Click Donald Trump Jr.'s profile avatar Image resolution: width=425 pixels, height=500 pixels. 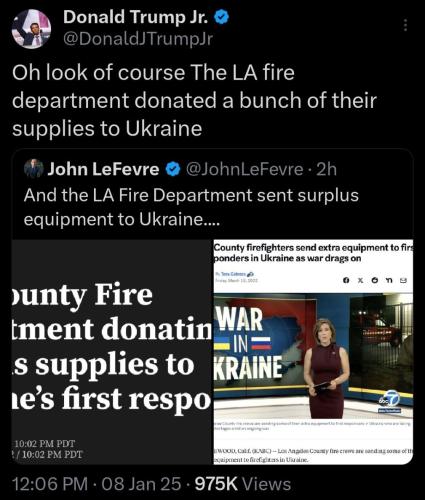31,29
